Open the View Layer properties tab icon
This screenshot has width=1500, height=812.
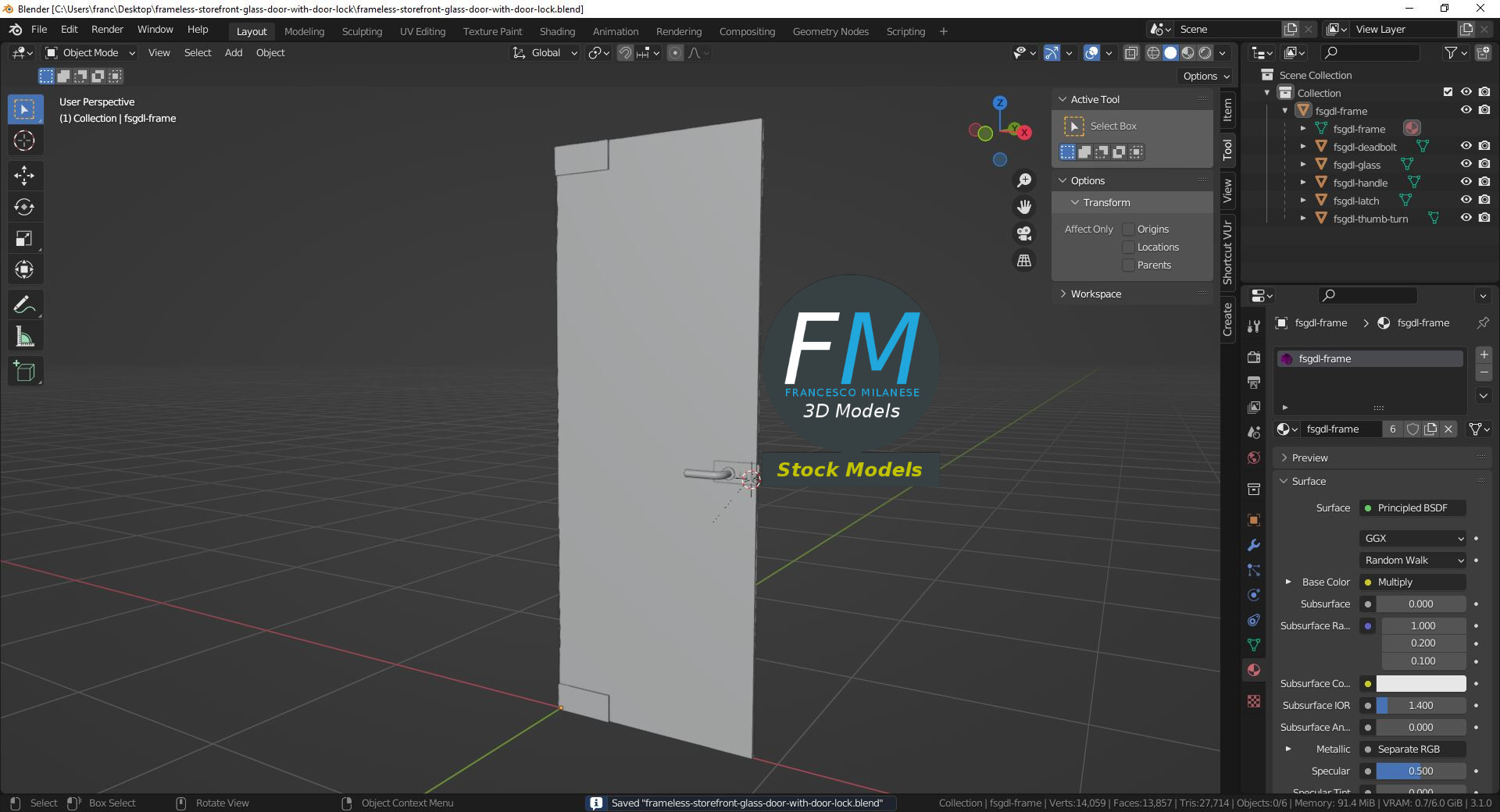[x=1254, y=407]
